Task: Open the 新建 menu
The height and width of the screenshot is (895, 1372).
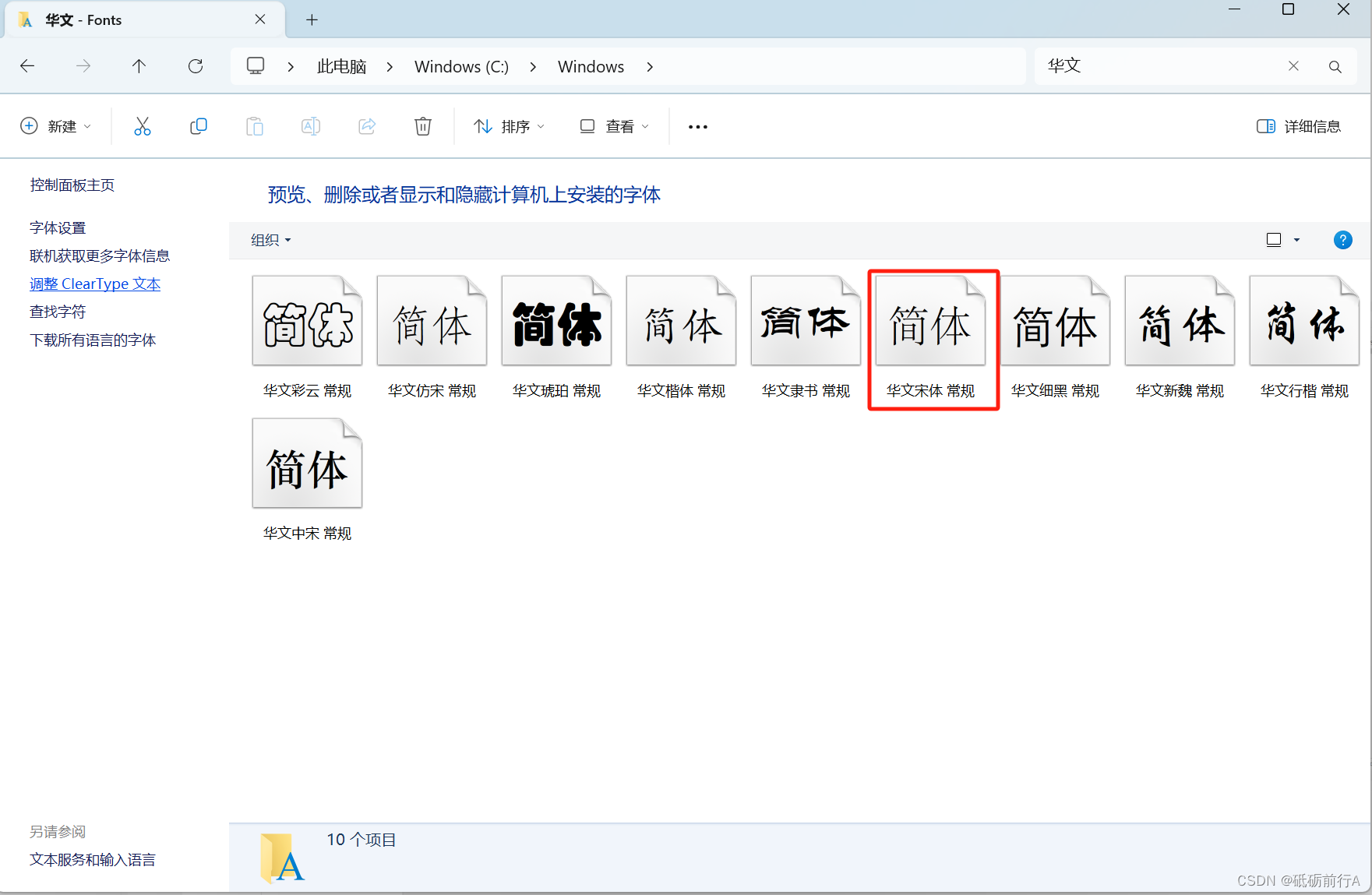Action: [x=56, y=126]
